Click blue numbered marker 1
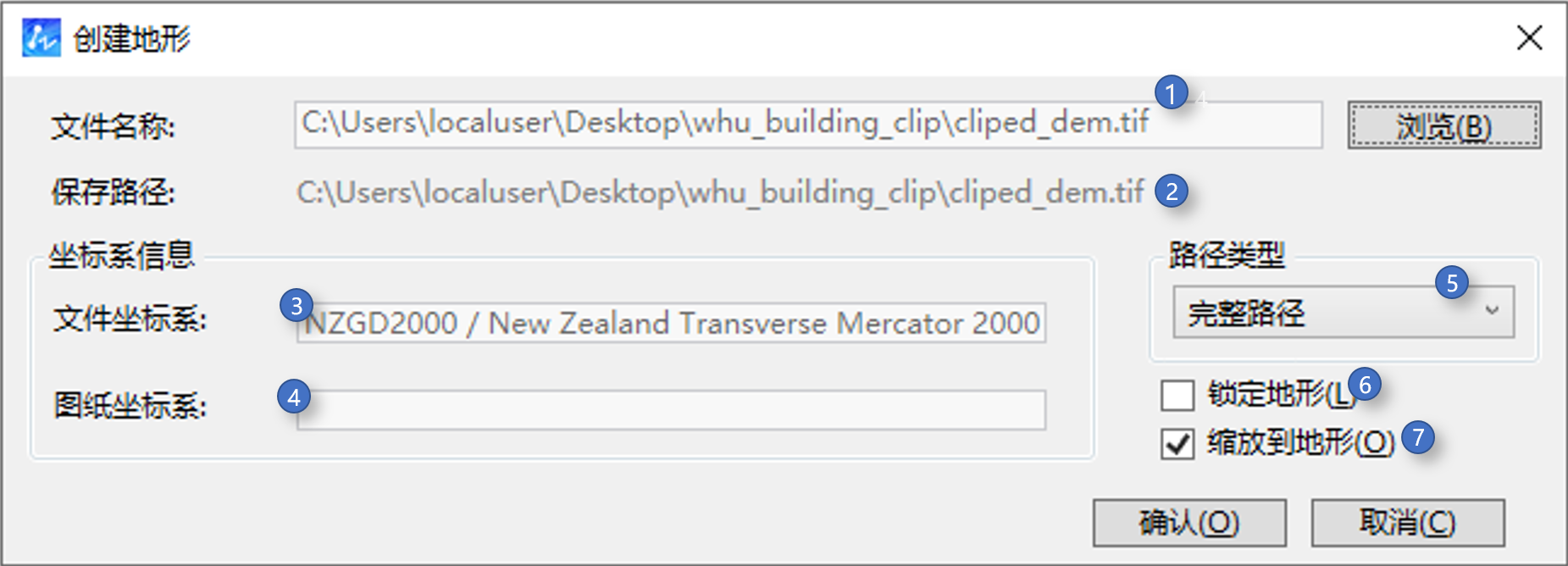 pos(1171,93)
